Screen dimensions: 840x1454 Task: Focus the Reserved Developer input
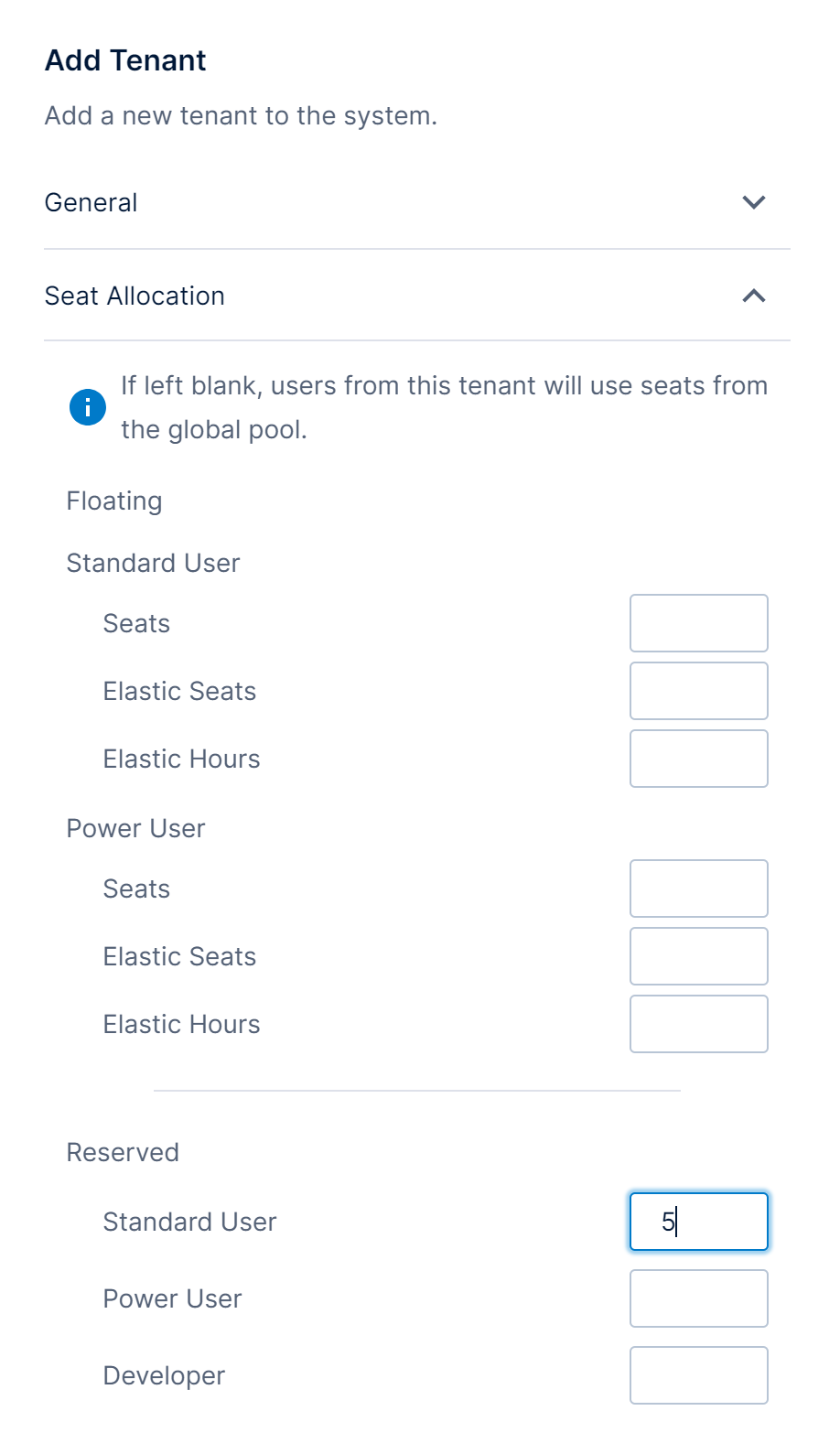pos(698,1375)
